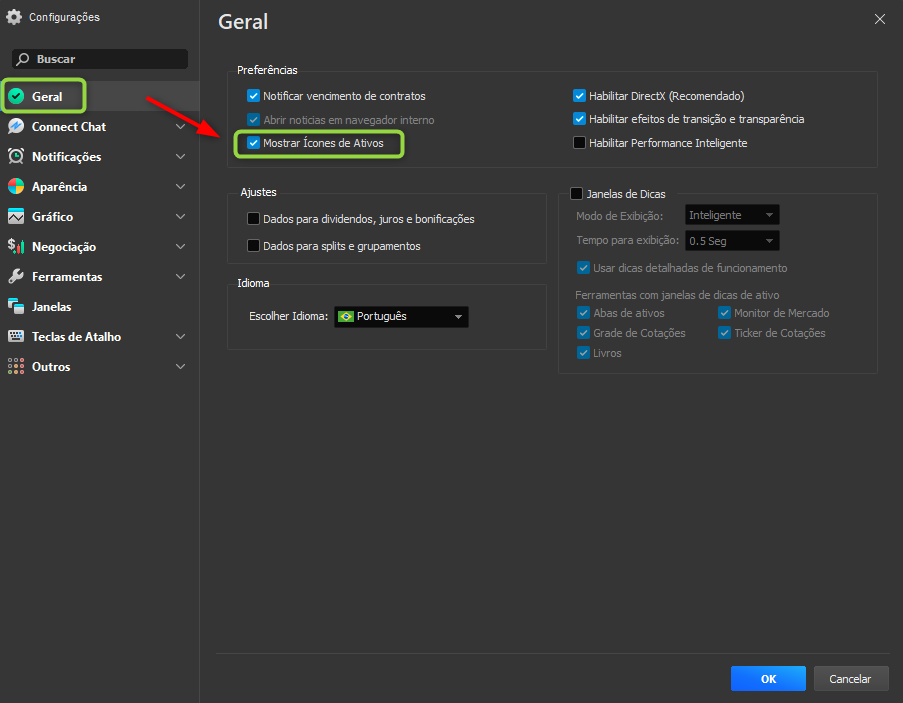Open the Teclas de Atalho category
The width and height of the screenshot is (903, 703).
100,336
